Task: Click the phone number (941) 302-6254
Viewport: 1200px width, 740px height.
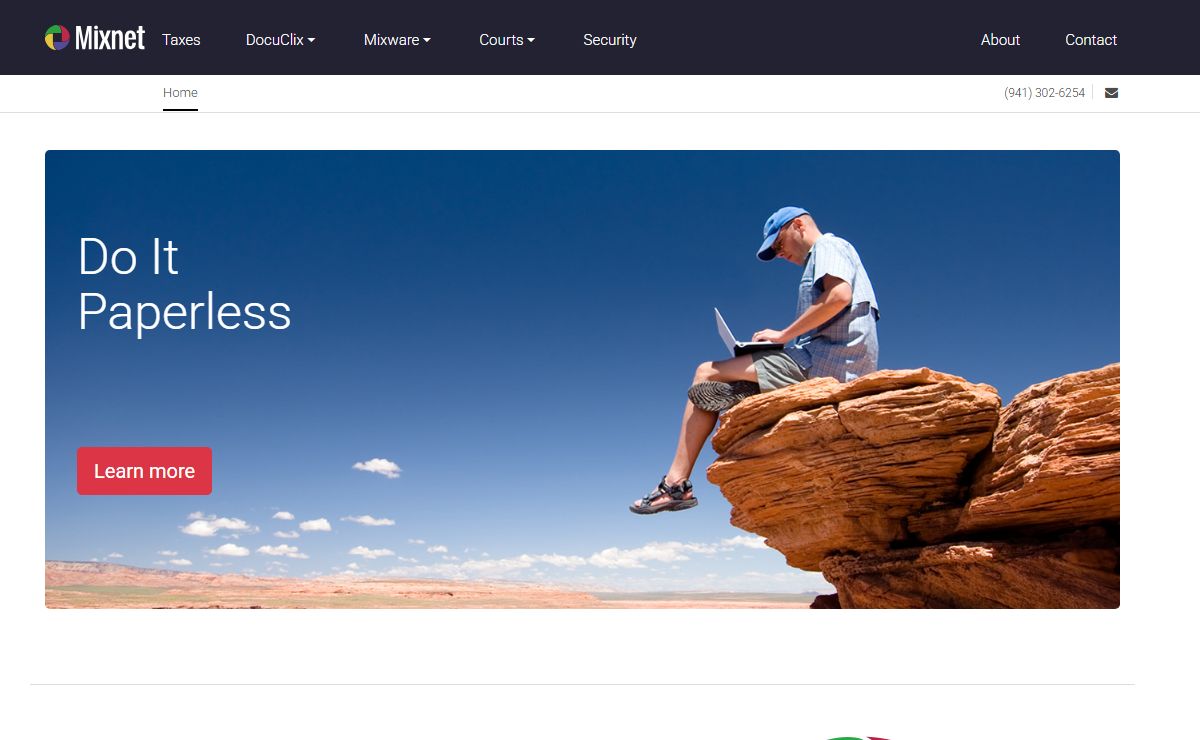Action: click(x=1044, y=93)
